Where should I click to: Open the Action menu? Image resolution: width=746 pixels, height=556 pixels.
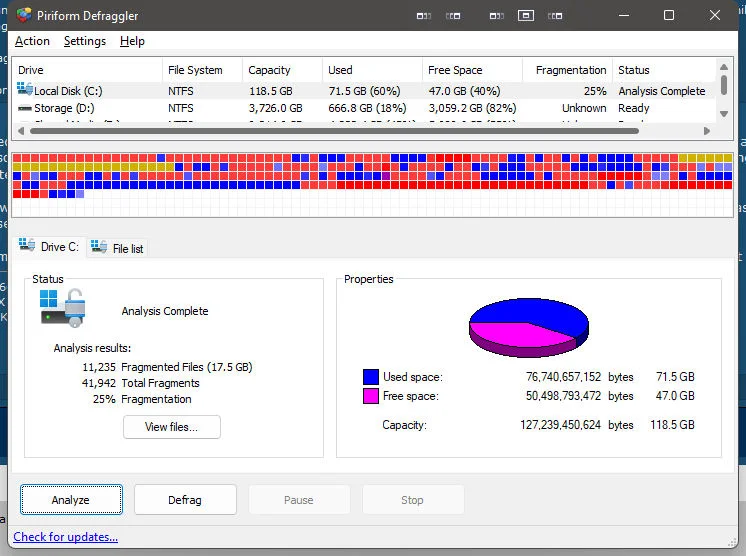pos(32,41)
